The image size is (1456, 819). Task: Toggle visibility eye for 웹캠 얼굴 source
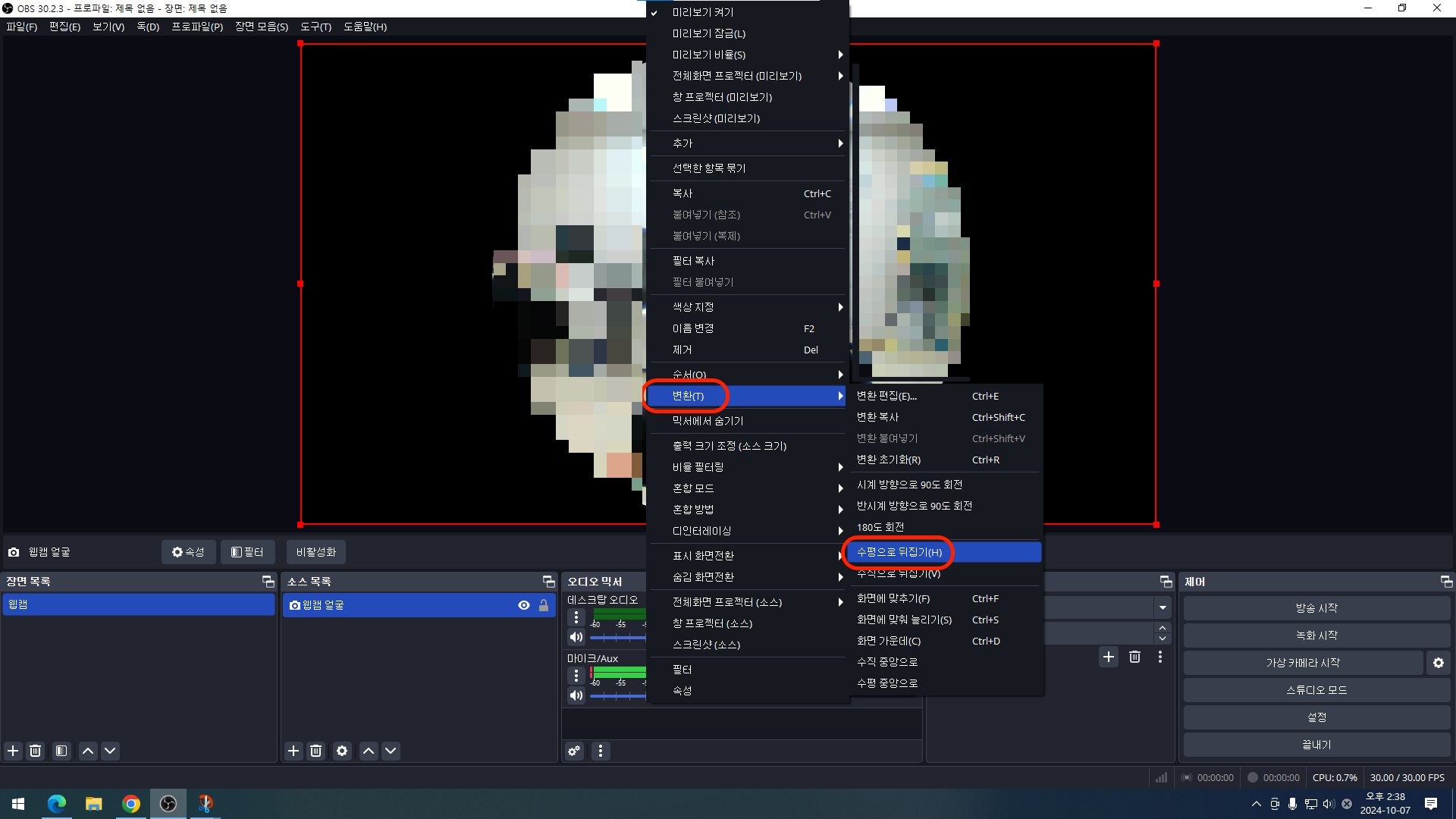(523, 605)
